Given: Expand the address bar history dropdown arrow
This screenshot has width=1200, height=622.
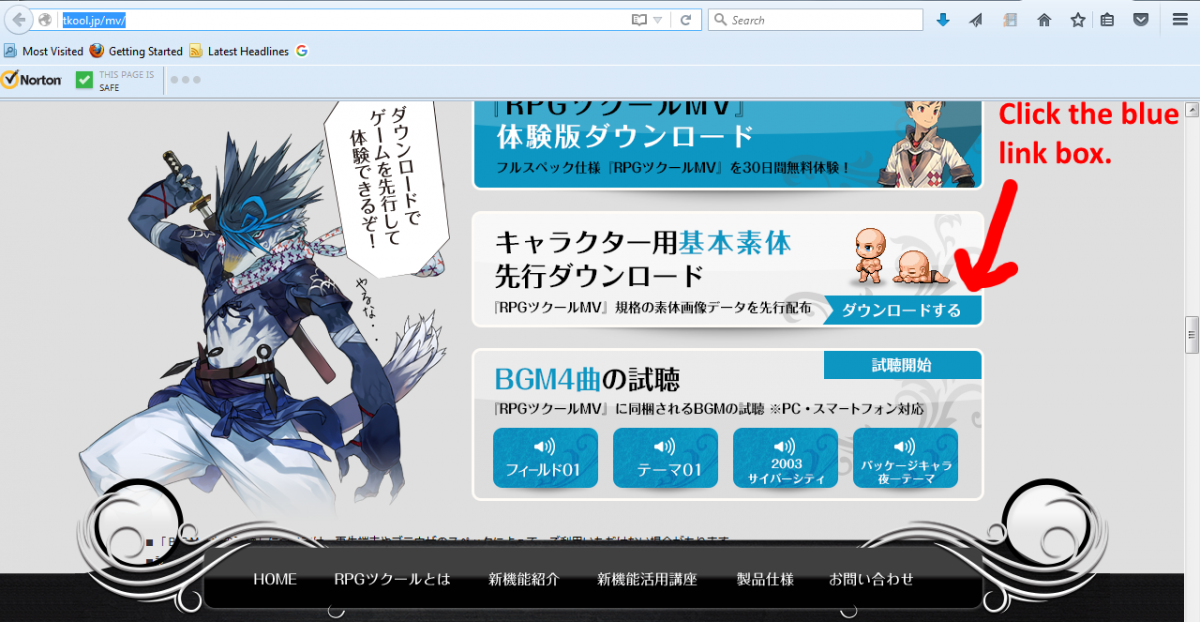Looking at the screenshot, I should pyautogui.click(x=658, y=20).
